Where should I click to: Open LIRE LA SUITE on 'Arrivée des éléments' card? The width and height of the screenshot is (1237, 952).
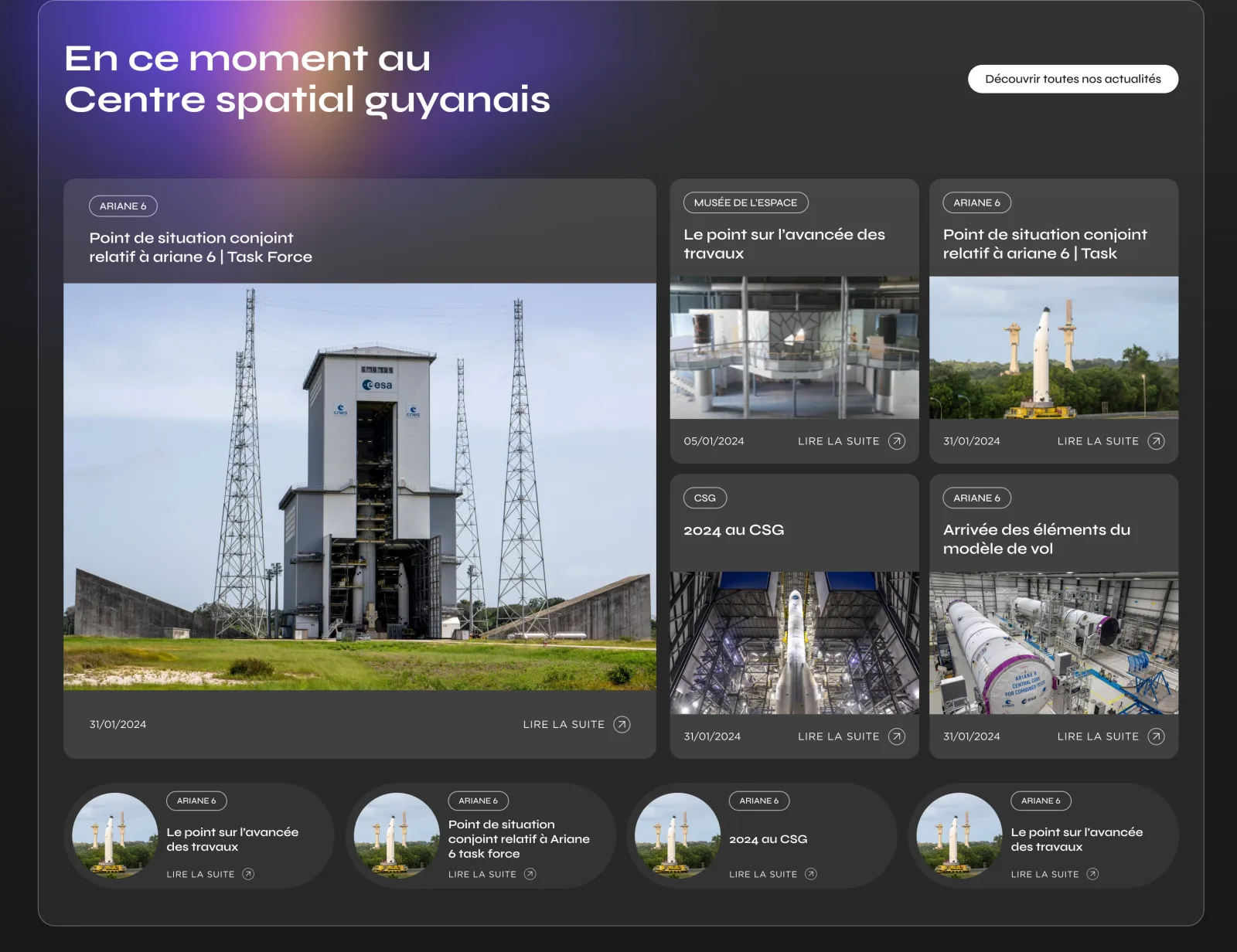point(1098,736)
